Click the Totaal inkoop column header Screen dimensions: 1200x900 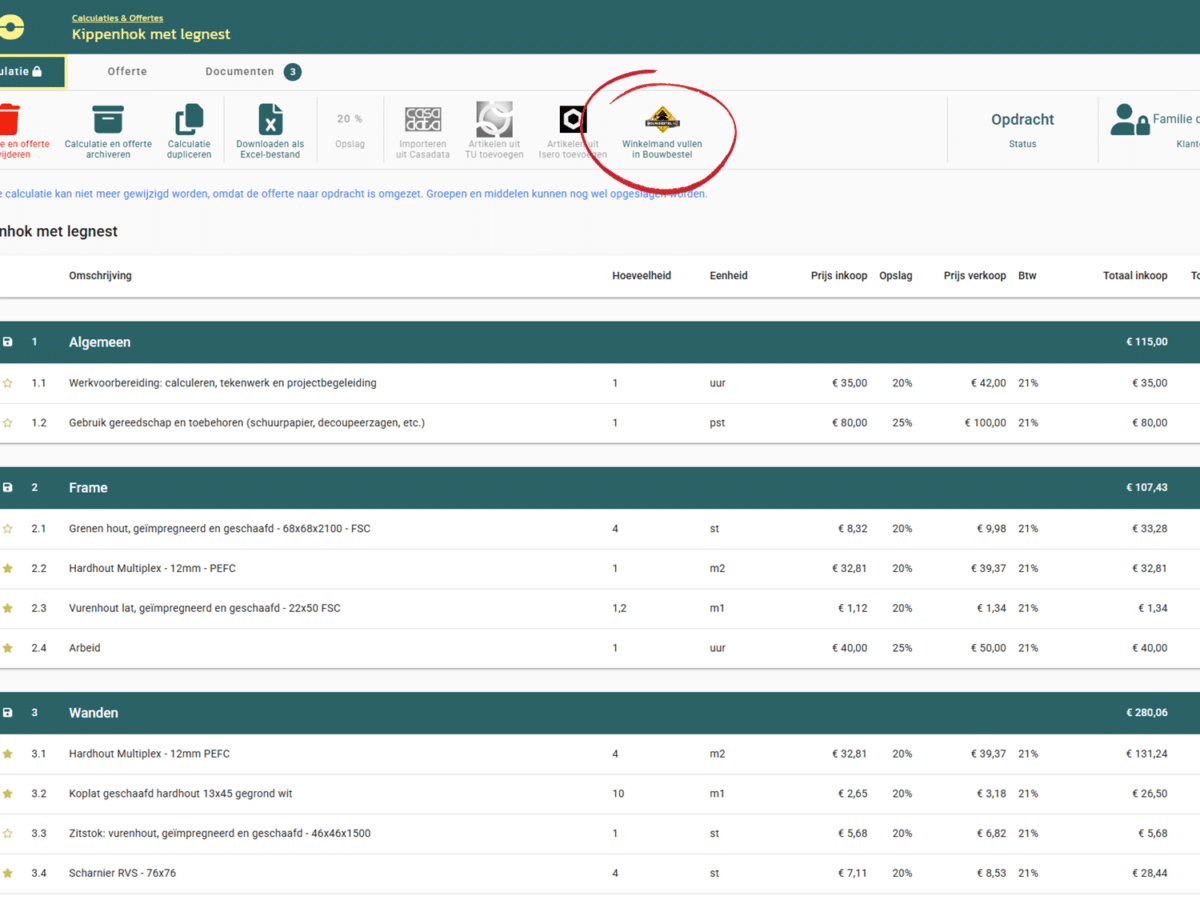(1135, 276)
